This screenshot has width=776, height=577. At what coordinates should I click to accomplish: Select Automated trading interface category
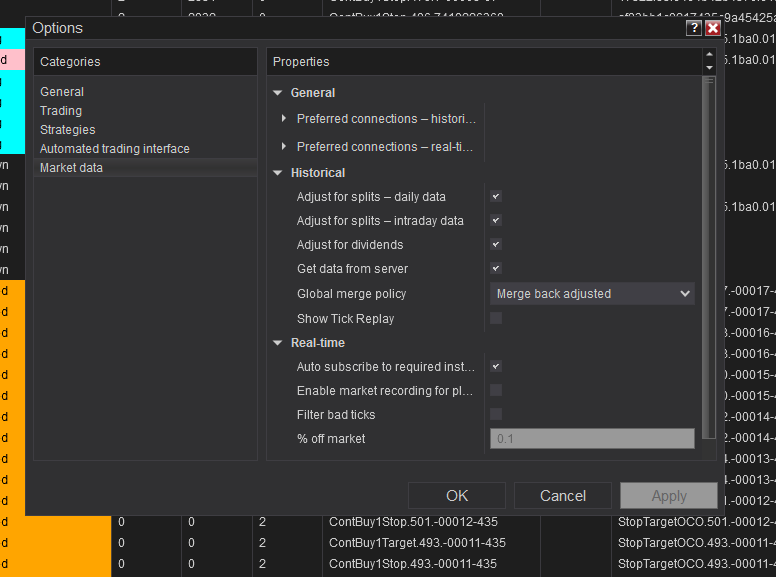coord(114,149)
